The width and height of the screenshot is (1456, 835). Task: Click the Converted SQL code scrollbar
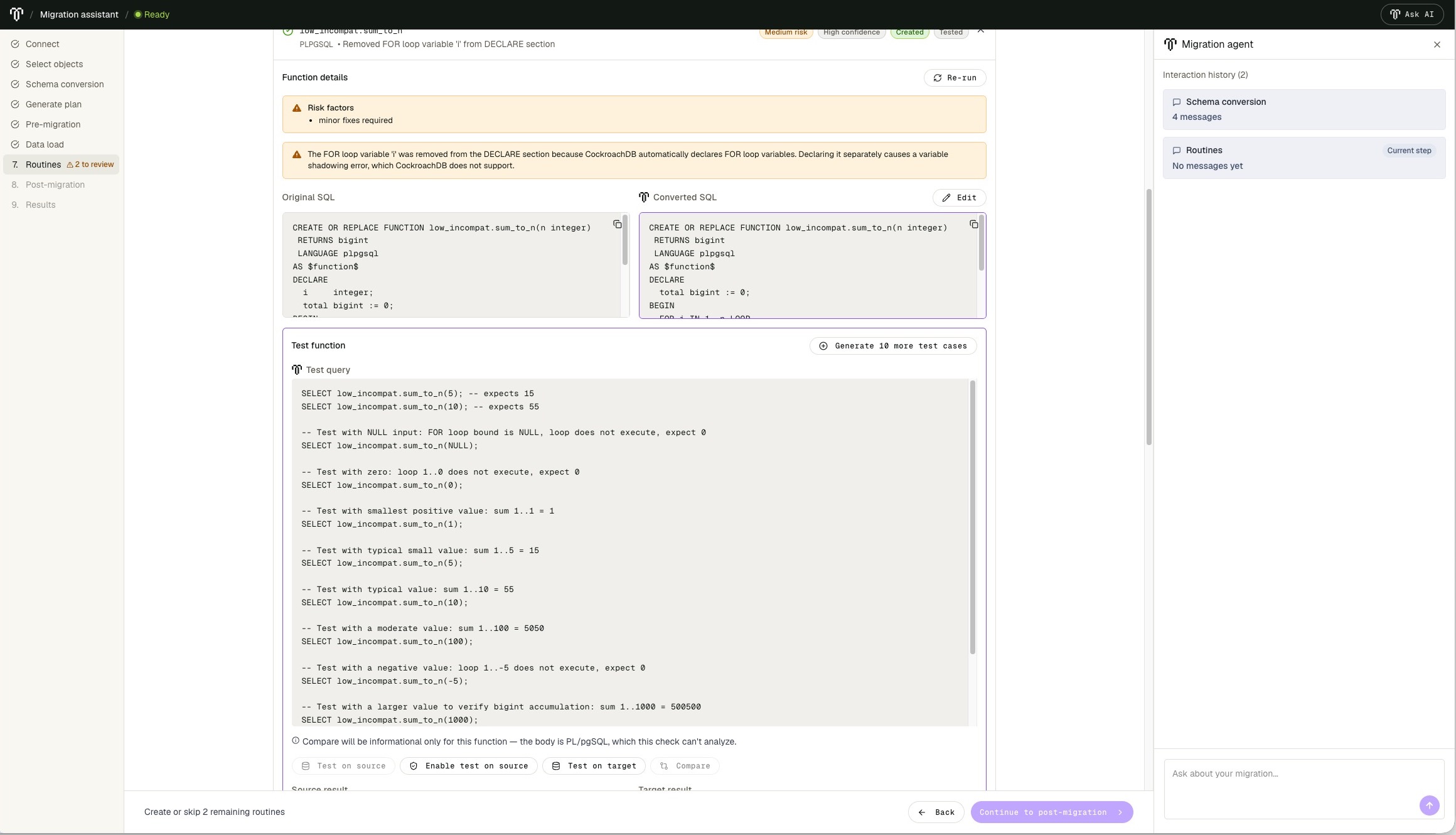[982, 243]
